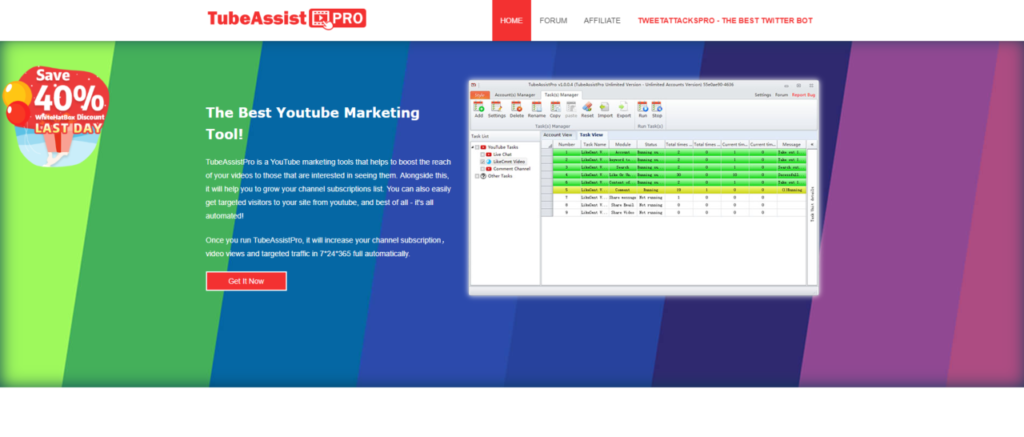Open the AFFILIATE menu item

pos(602,20)
